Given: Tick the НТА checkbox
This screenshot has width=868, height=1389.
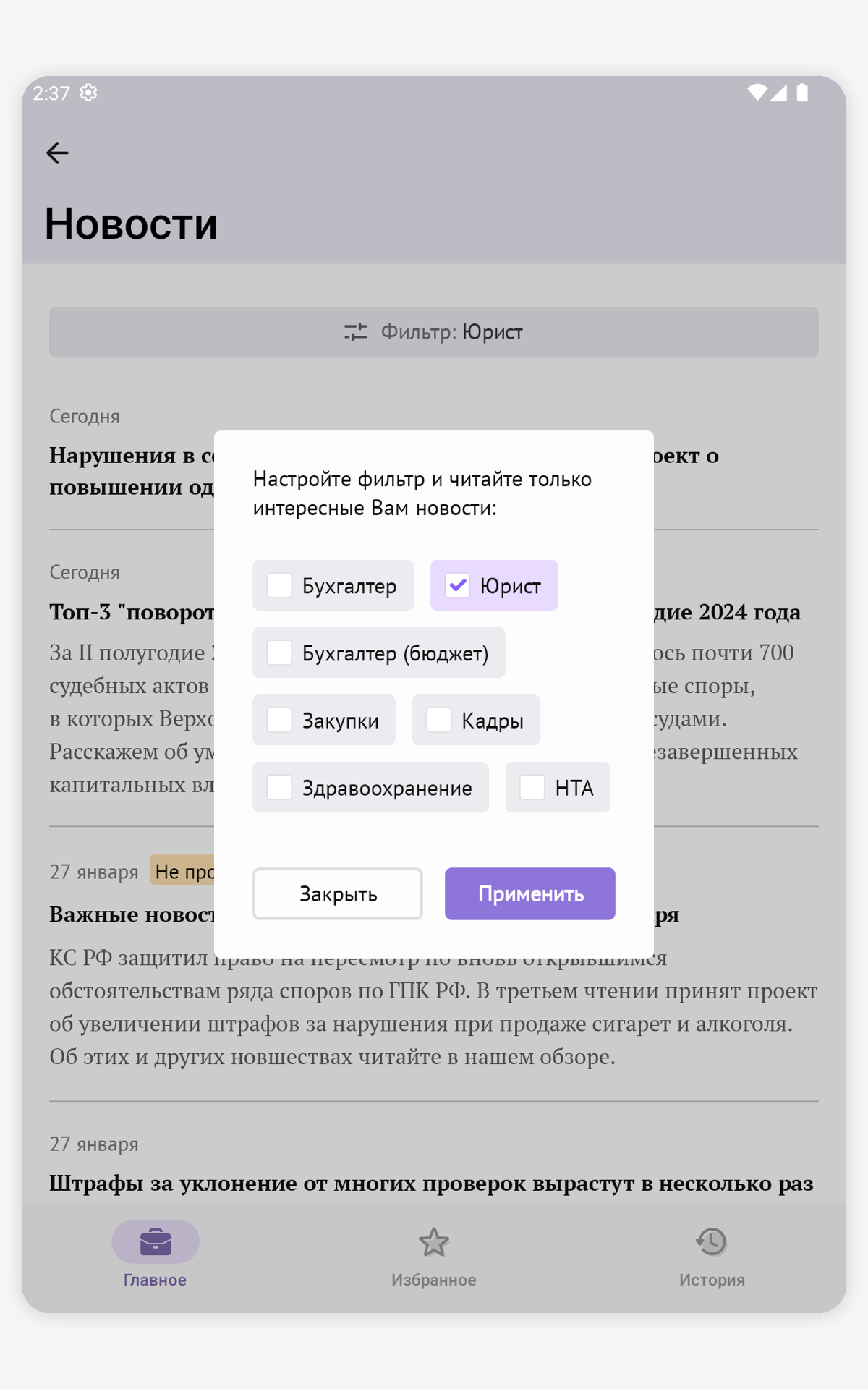Looking at the screenshot, I should (x=532, y=787).
